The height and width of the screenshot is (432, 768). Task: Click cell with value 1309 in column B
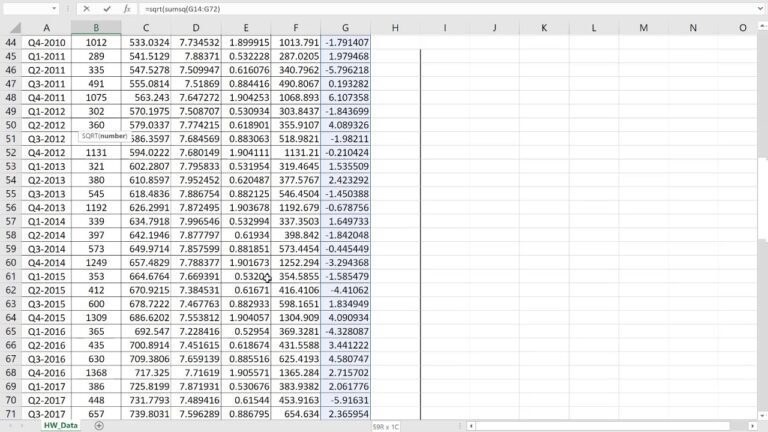[96, 316]
